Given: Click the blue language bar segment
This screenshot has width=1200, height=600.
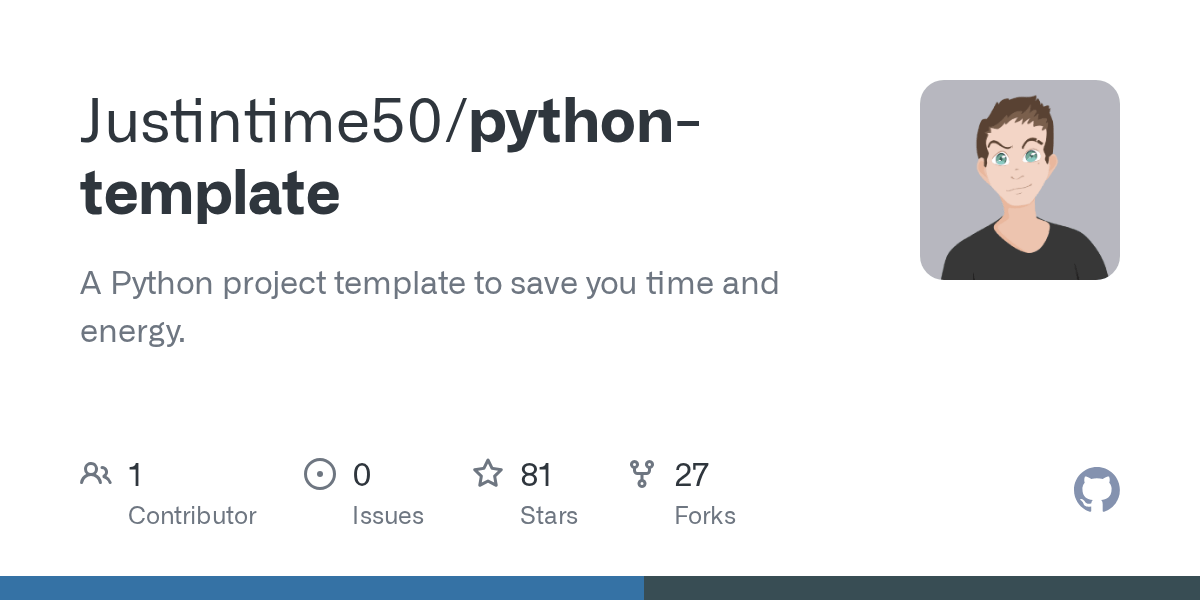Looking at the screenshot, I should coord(321,588).
